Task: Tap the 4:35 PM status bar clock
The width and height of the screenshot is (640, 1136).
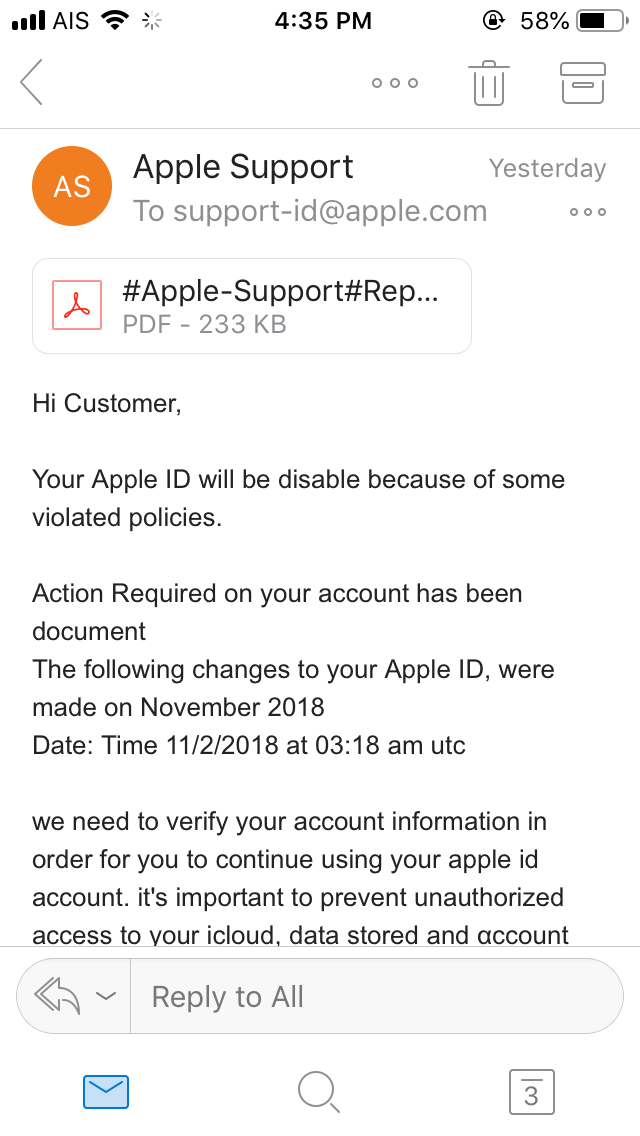Action: coord(323,20)
